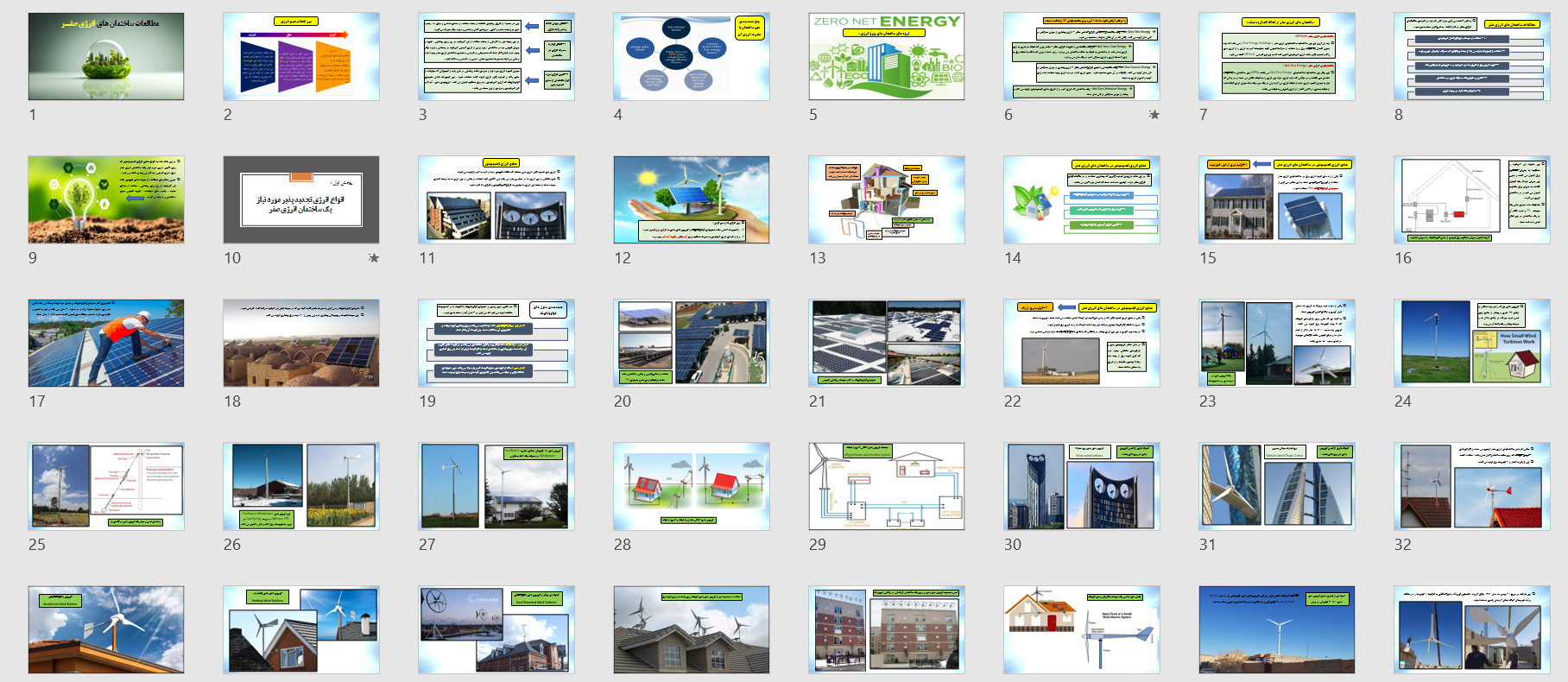Viewport: 1568px width, 682px height.
Task: Select slide 24 How Small Wind Turbines Work thumbnail
Action: (1472, 343)
